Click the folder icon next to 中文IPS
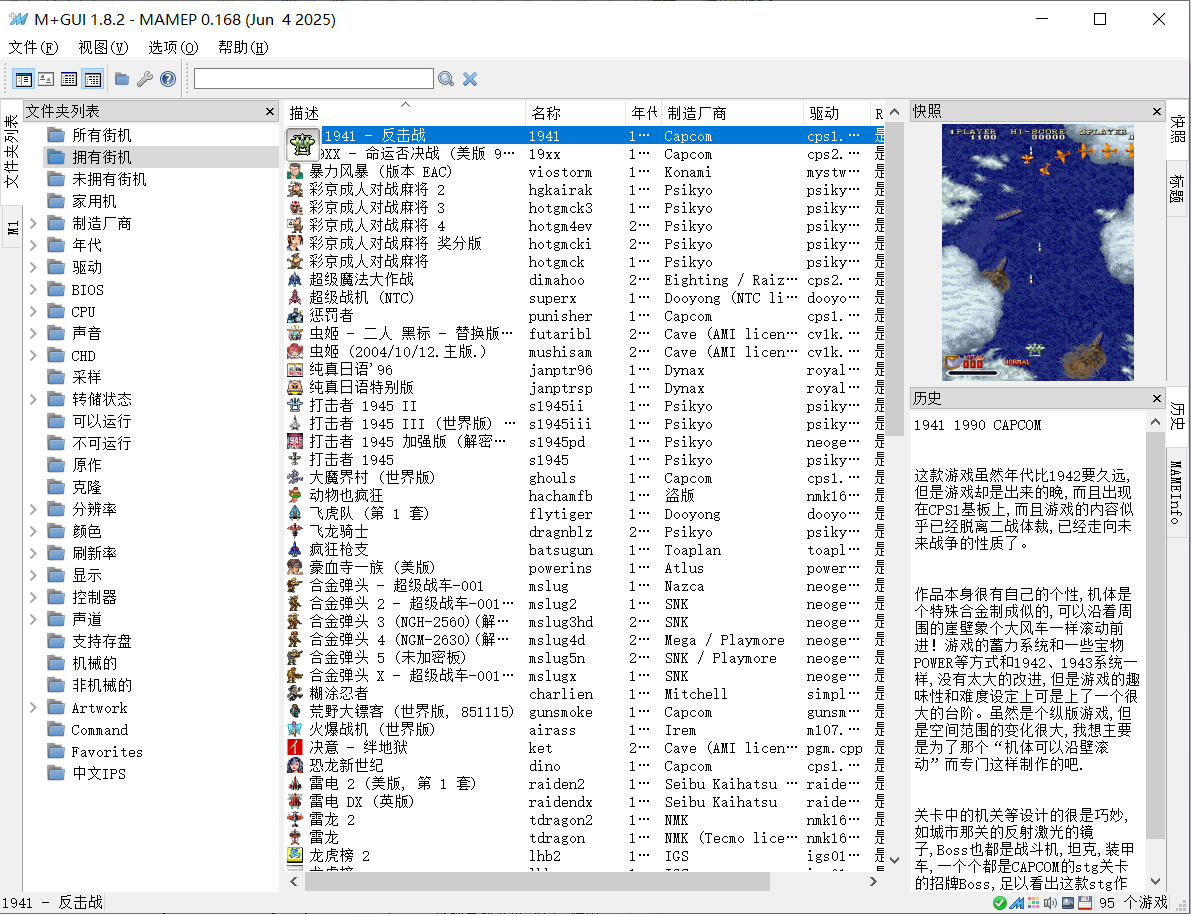The width and height of the screenshot is (1191, 916). pos(55,773)
